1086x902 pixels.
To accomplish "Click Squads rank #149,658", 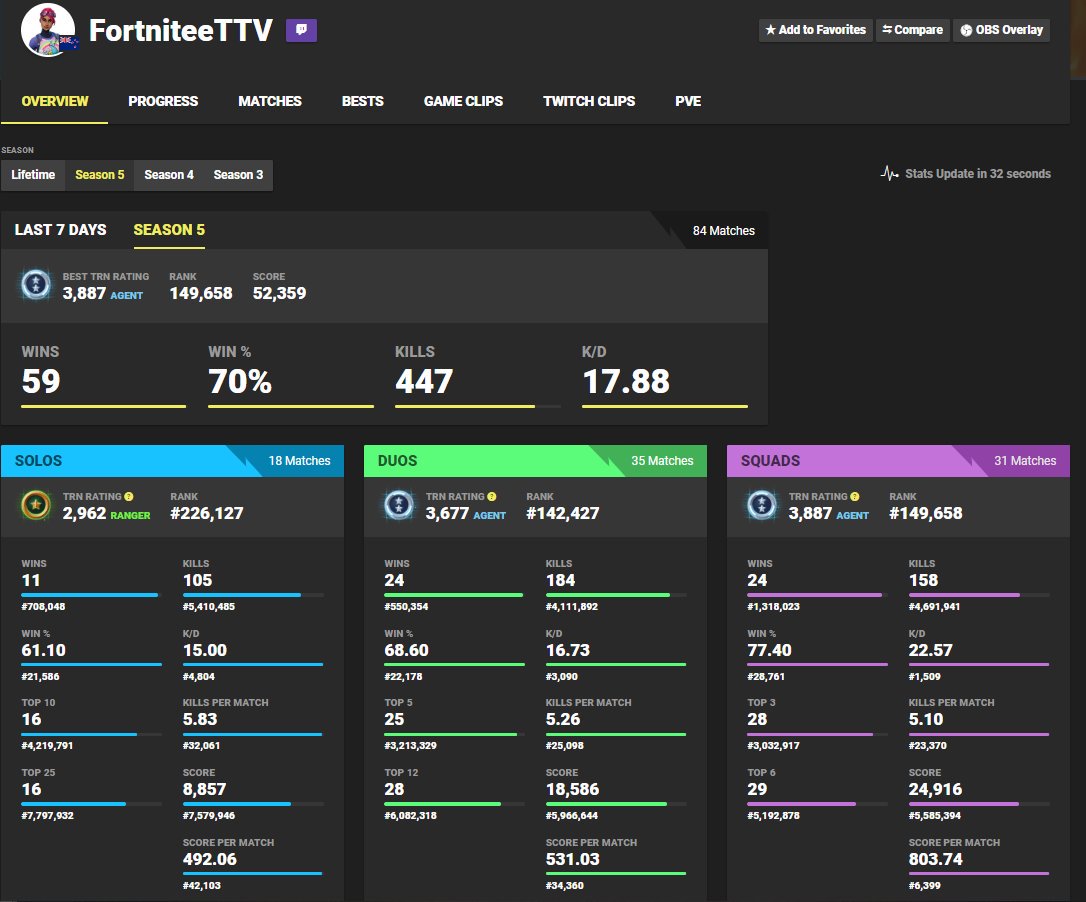I will click(925, 513).
